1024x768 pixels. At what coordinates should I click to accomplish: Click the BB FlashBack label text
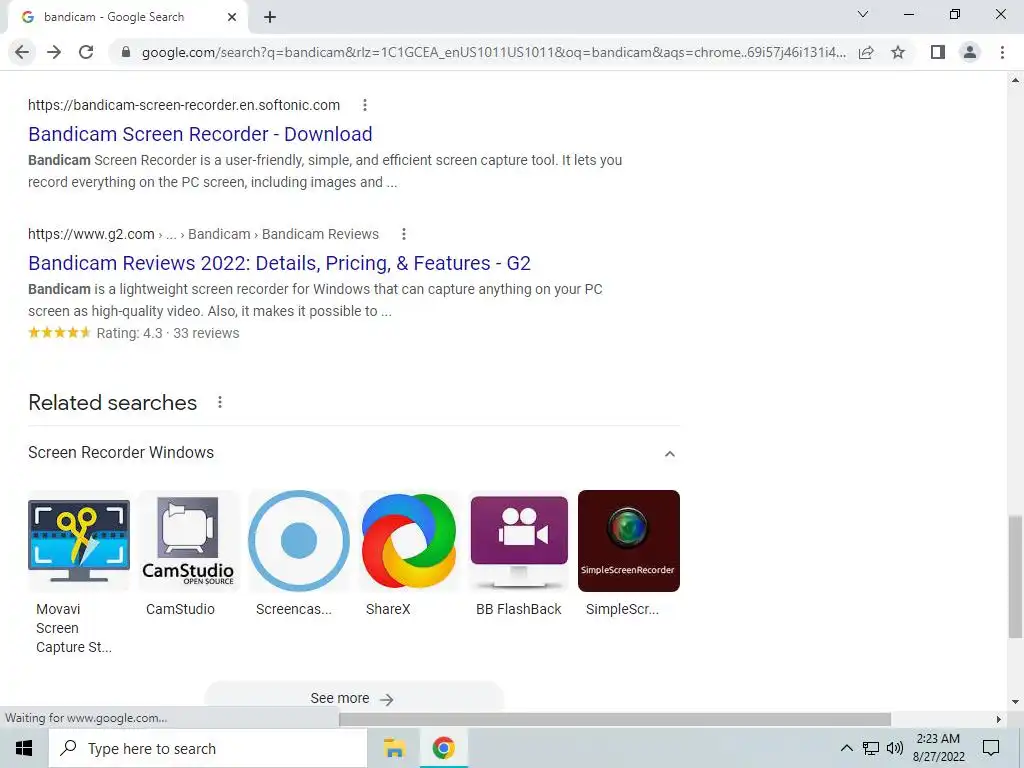point(519,609)
